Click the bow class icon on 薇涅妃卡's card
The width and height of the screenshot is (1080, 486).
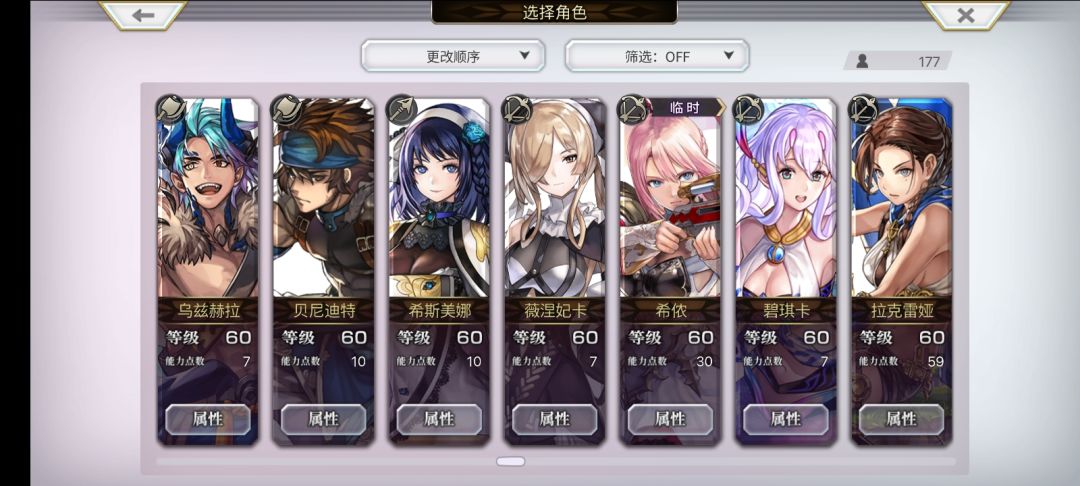click(517, 109)
